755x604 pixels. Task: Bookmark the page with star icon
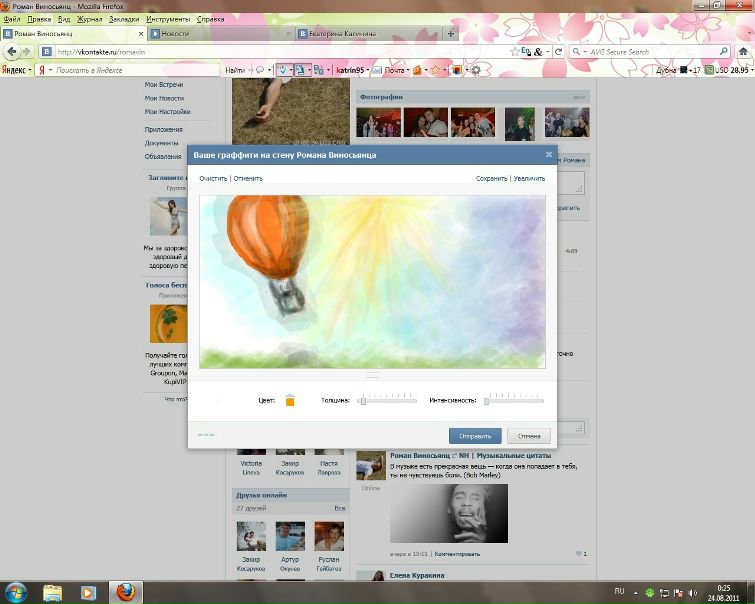pos(515,52)
